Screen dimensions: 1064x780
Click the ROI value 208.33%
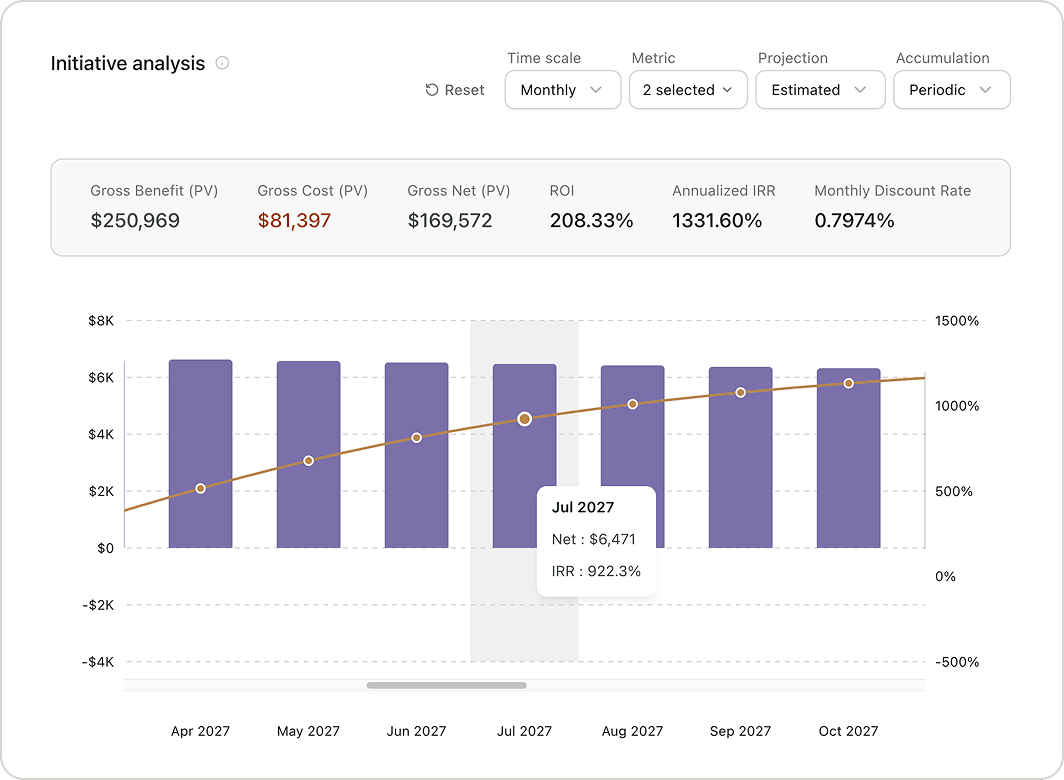[x=591, y=221]
